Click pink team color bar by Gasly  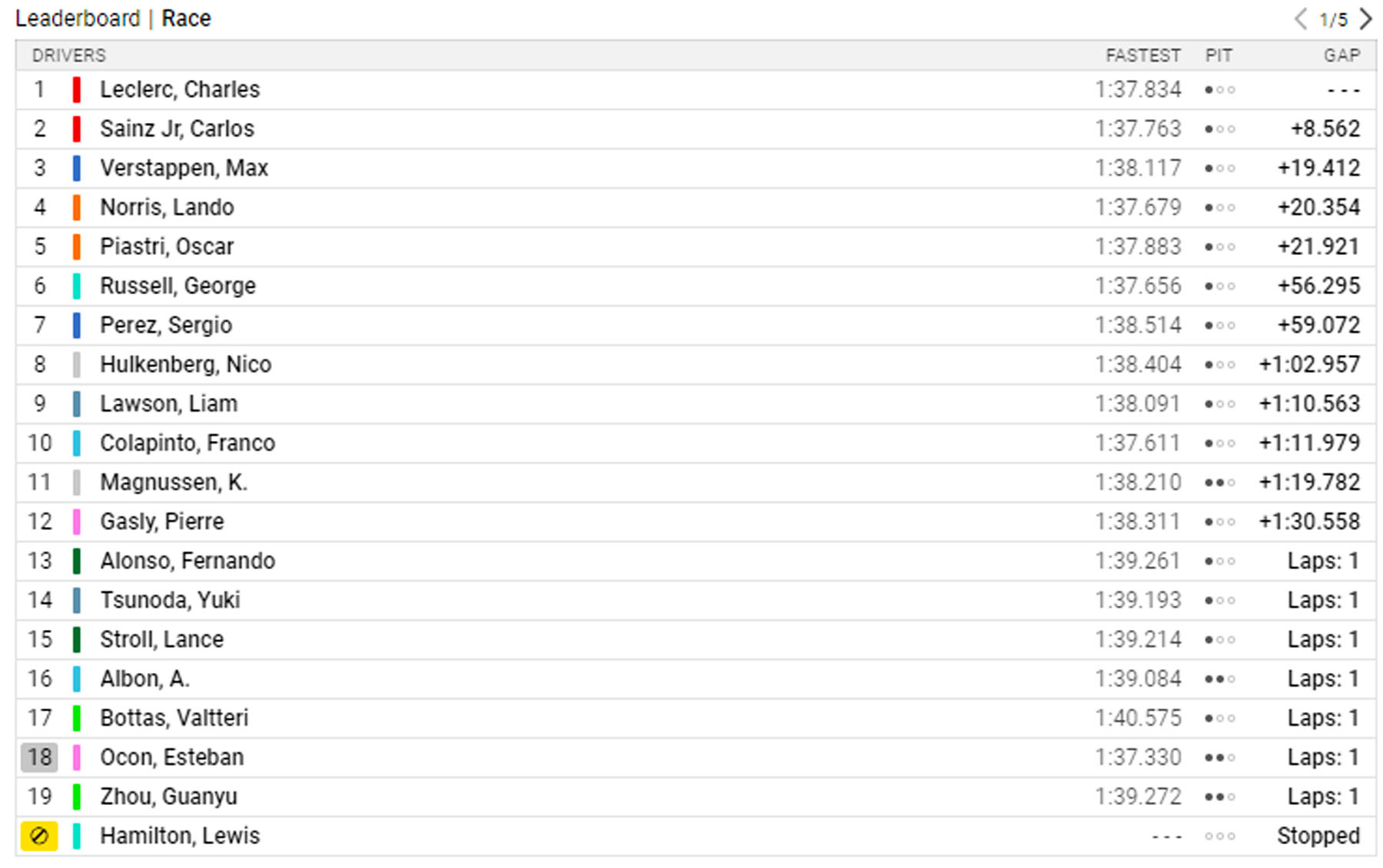coord(77,522)
